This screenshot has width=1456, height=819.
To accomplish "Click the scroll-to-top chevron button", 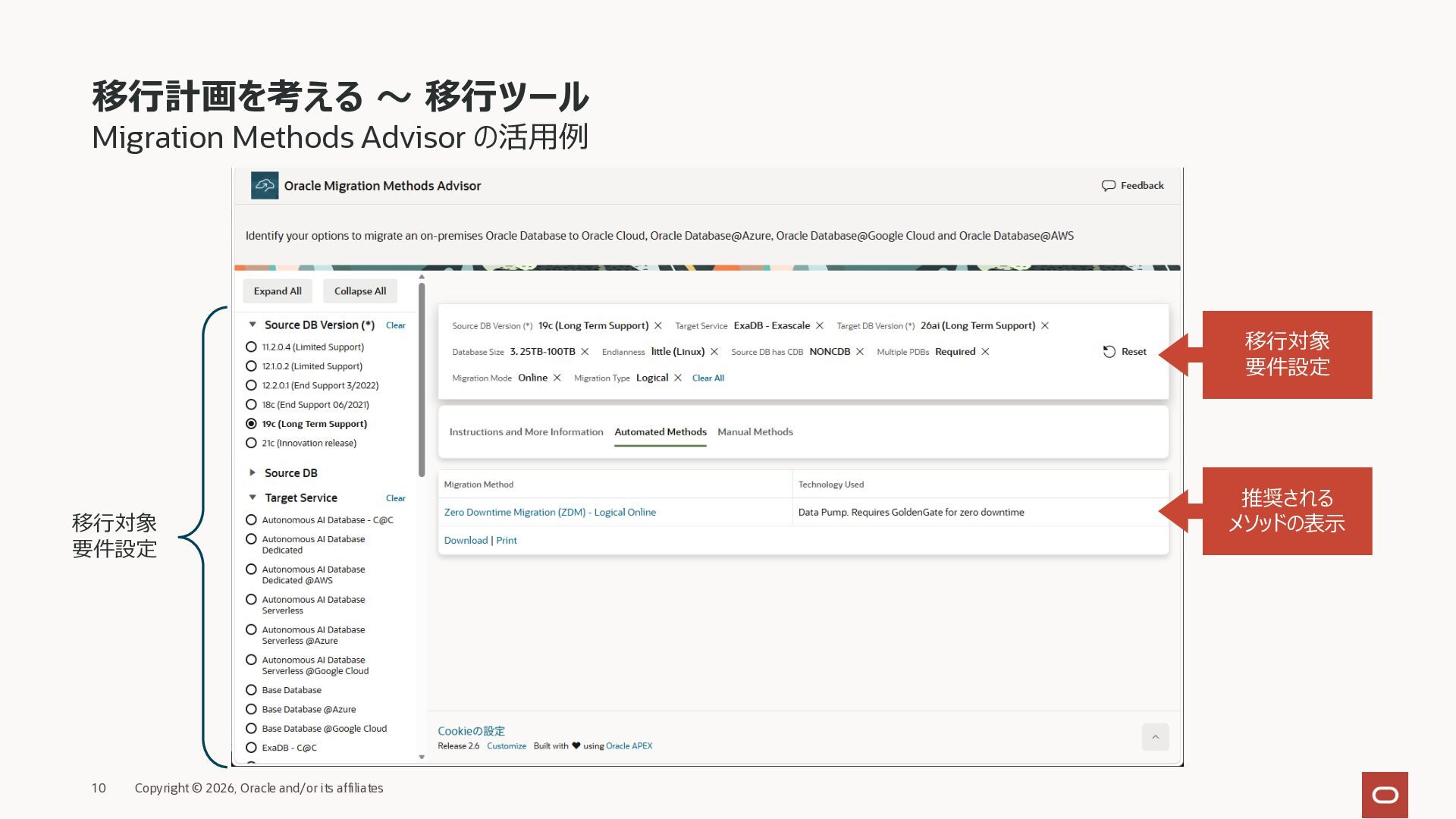I will click(x=1156, y=737).
